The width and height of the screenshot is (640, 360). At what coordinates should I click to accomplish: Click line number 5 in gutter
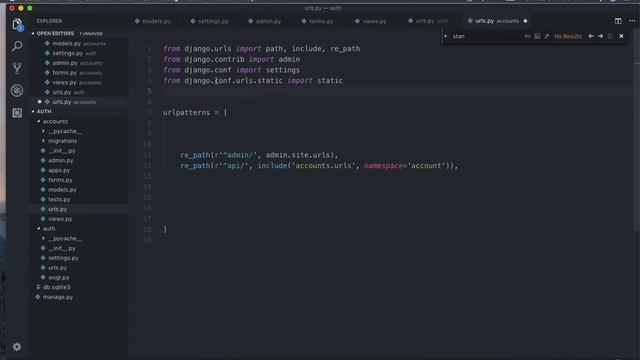(149, 91)
